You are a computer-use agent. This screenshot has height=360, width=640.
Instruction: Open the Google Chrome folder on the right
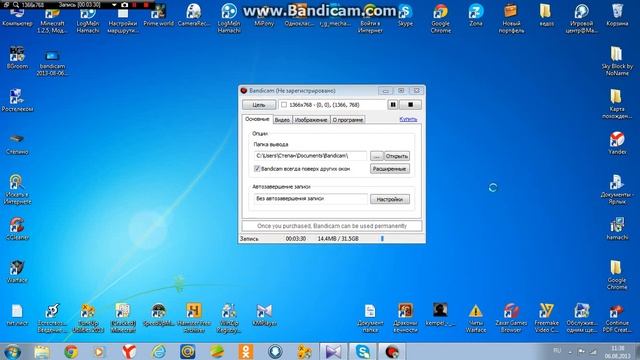pos(617,275)
